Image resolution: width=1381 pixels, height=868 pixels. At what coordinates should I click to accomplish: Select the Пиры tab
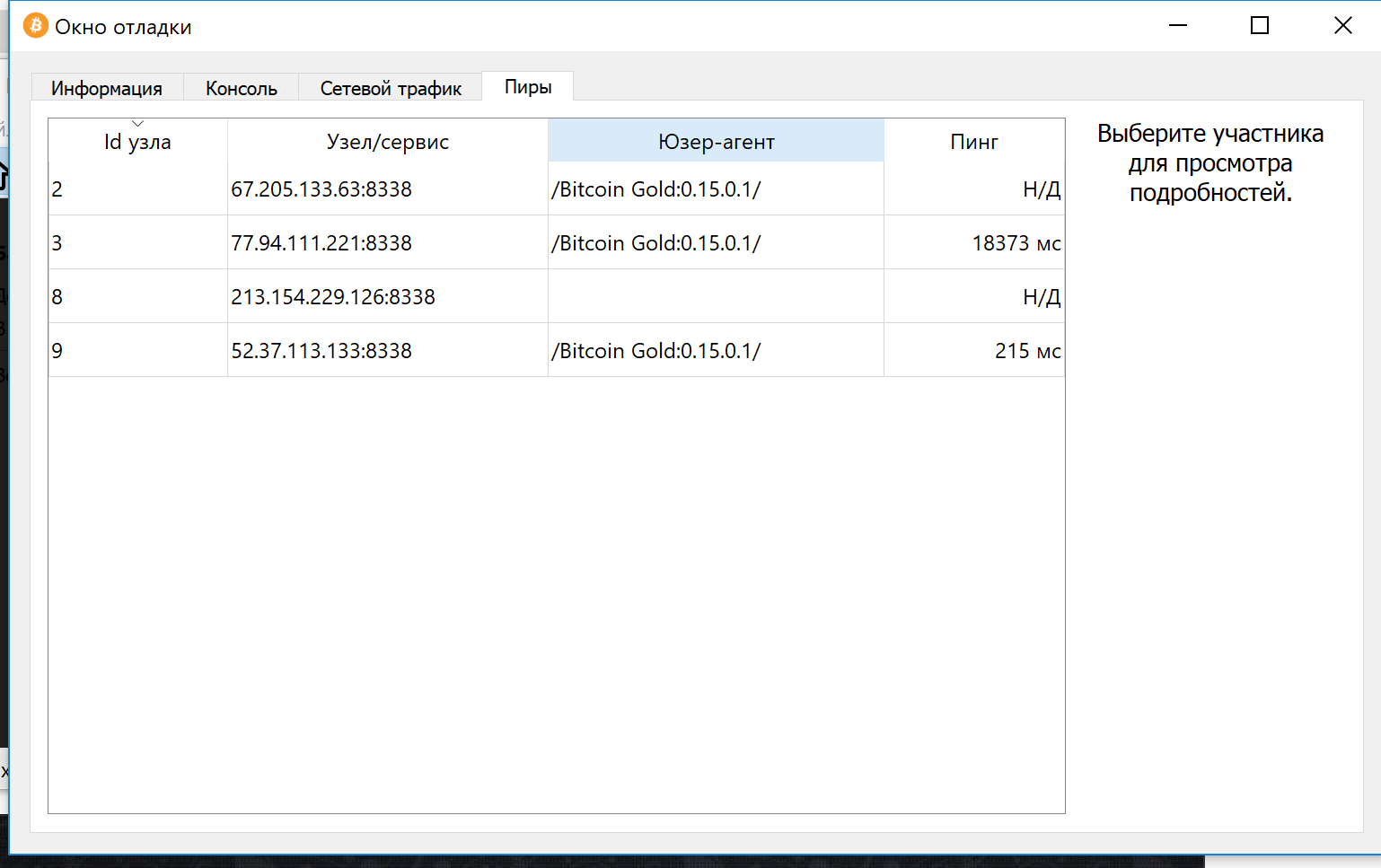528,86
